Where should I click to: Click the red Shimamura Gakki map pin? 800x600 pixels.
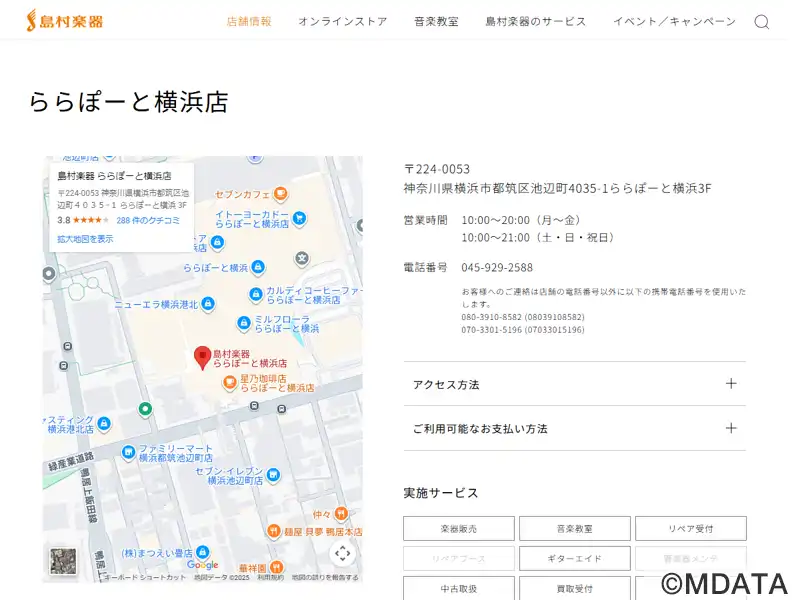pos(202,357)
